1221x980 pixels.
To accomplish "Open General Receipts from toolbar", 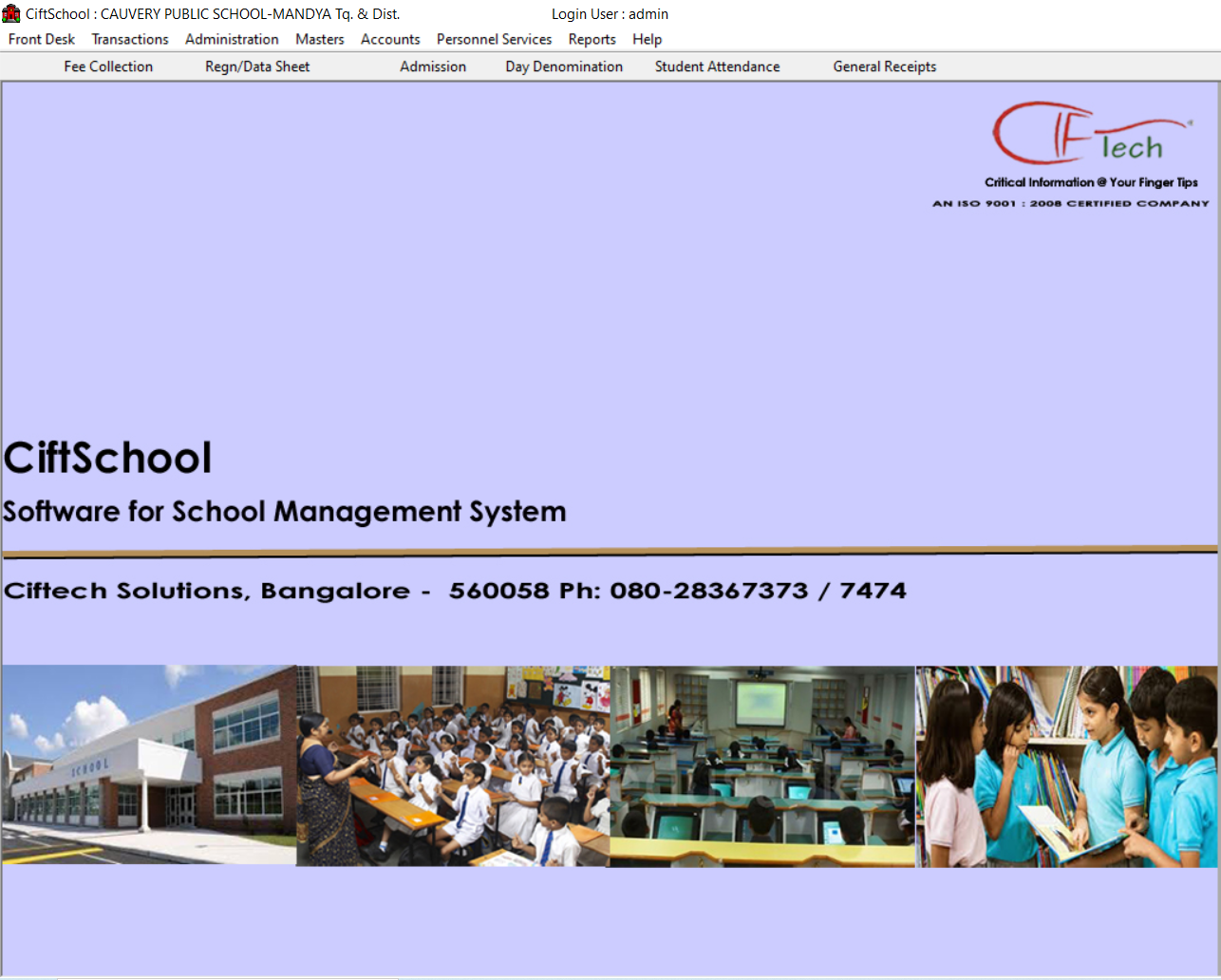I will click(x=885, y=66).
